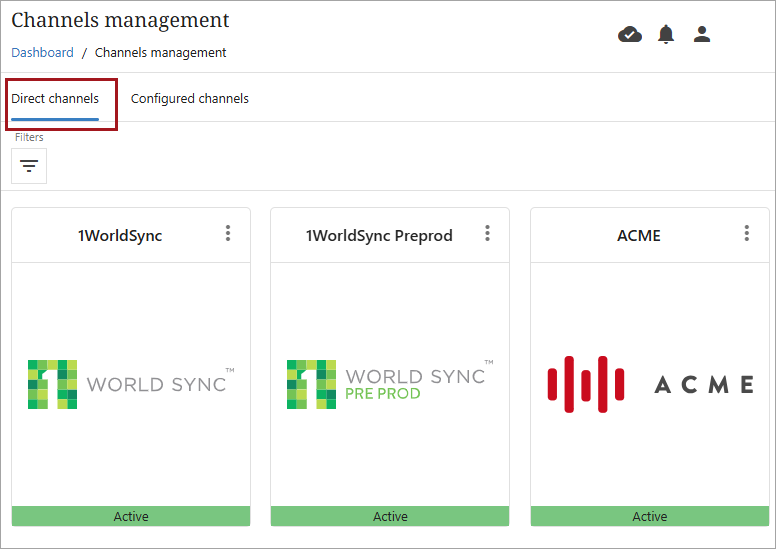This screenshot has width=776, height=549.
Task: Go to the Dashboard breadcrumb link
Action: pyautogui.click(x=42, y=53)
